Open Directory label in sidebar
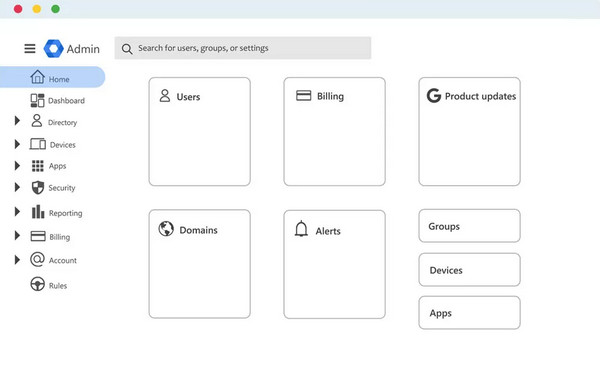The height and width of the screenshot is (369, 600). click(x=62, y=122)
